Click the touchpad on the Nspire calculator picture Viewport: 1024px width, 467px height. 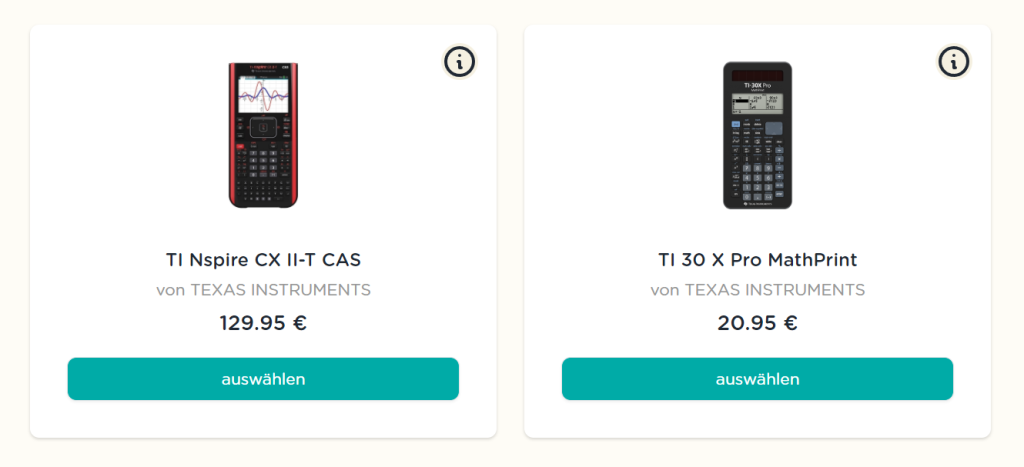pos(263,127)
